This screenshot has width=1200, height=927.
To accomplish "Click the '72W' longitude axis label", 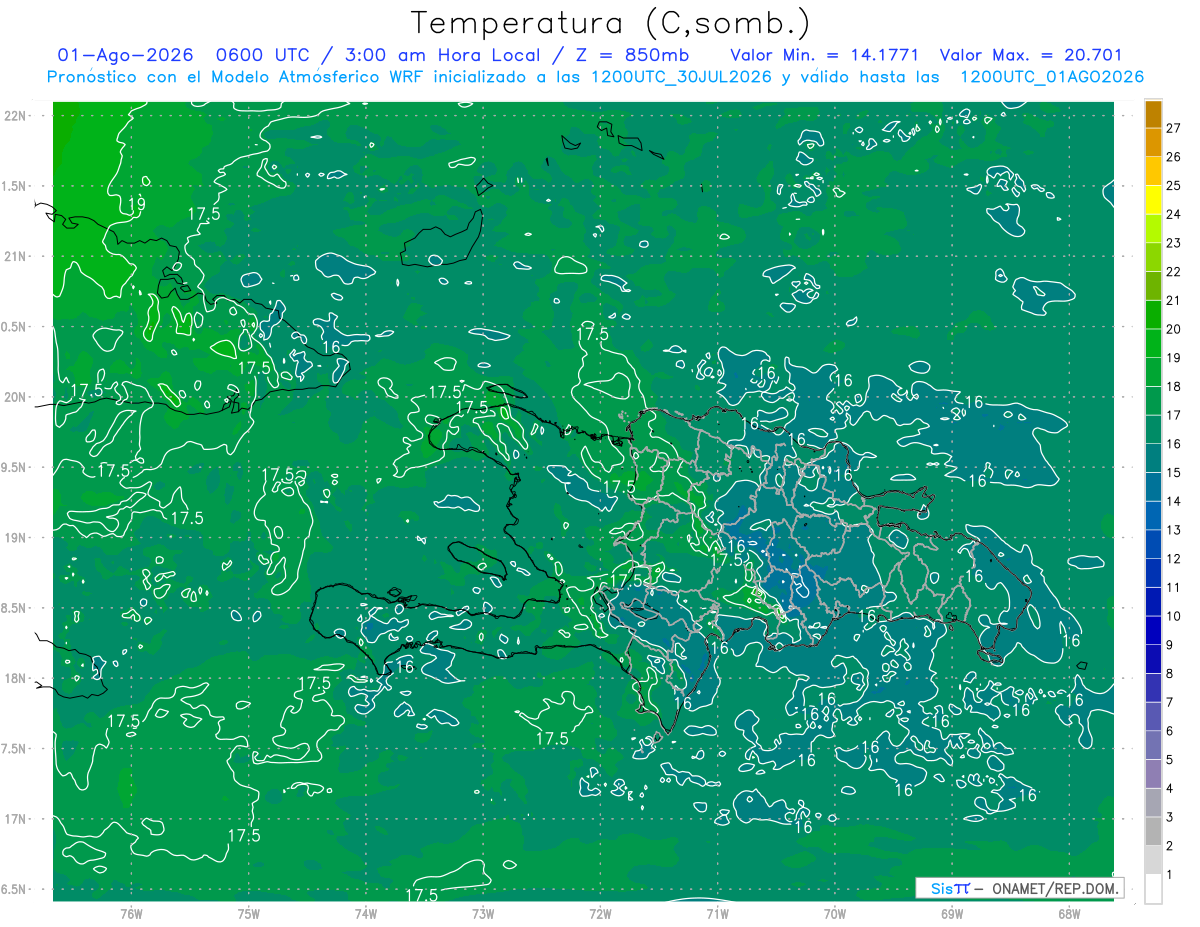I will 600,913.
